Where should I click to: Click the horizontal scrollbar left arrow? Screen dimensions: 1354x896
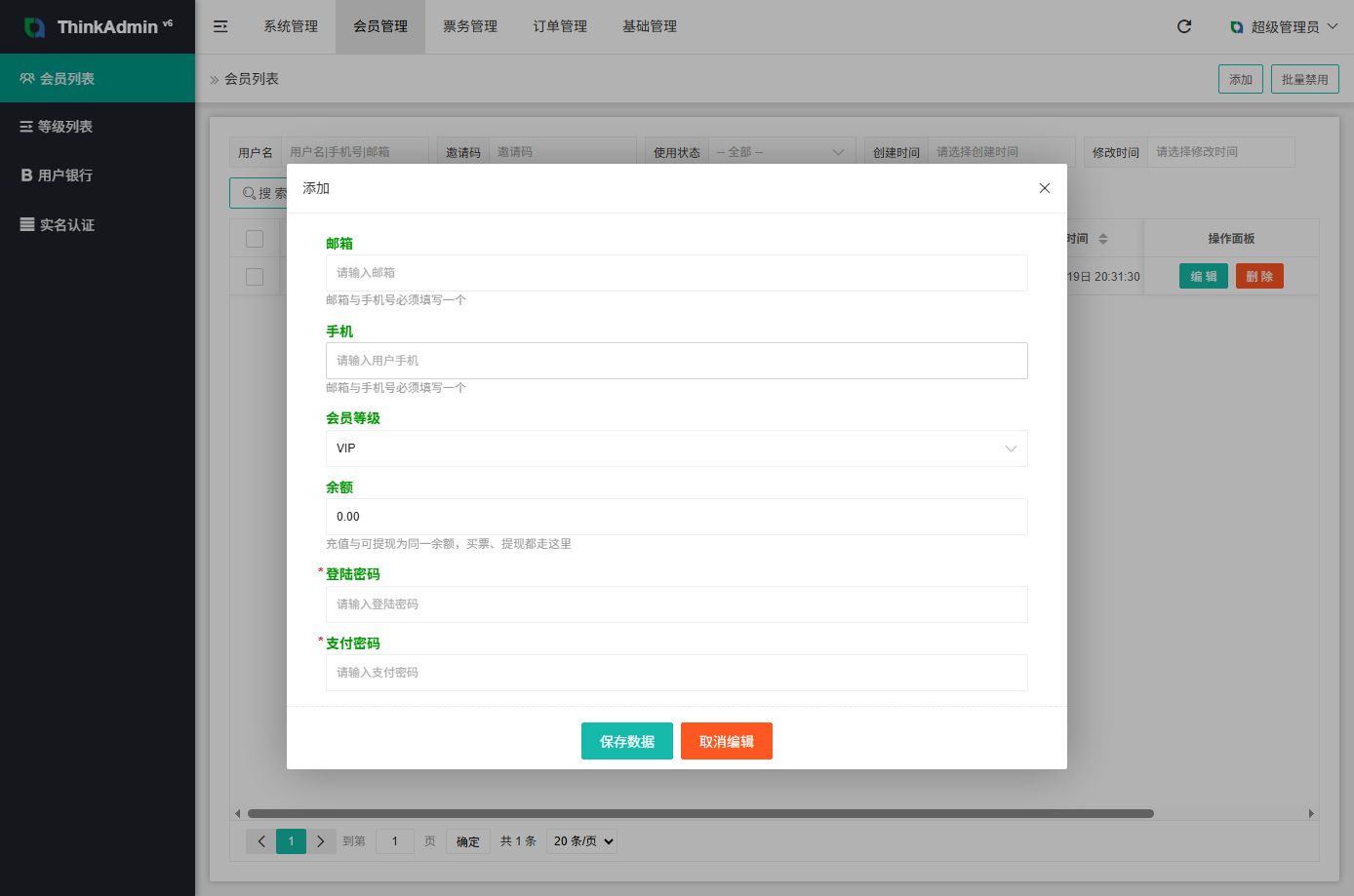(x=237, y=813)
